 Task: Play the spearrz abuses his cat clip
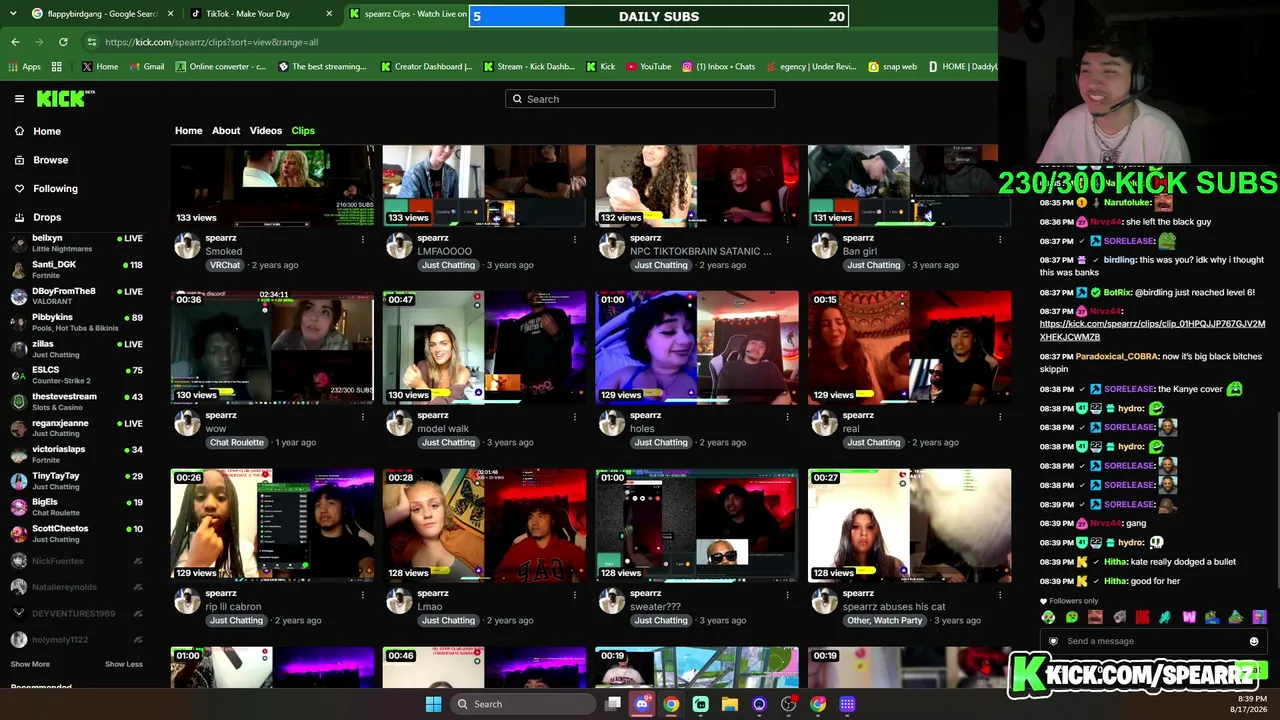tap(909, 525)
